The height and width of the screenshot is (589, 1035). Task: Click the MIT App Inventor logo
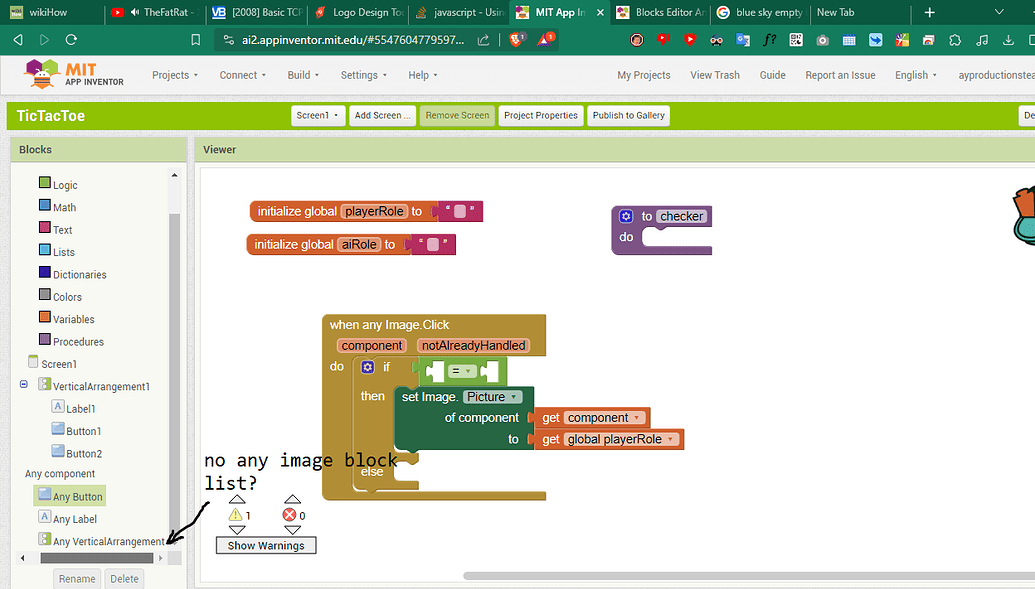pyautogui.click(x=74, y=74)
